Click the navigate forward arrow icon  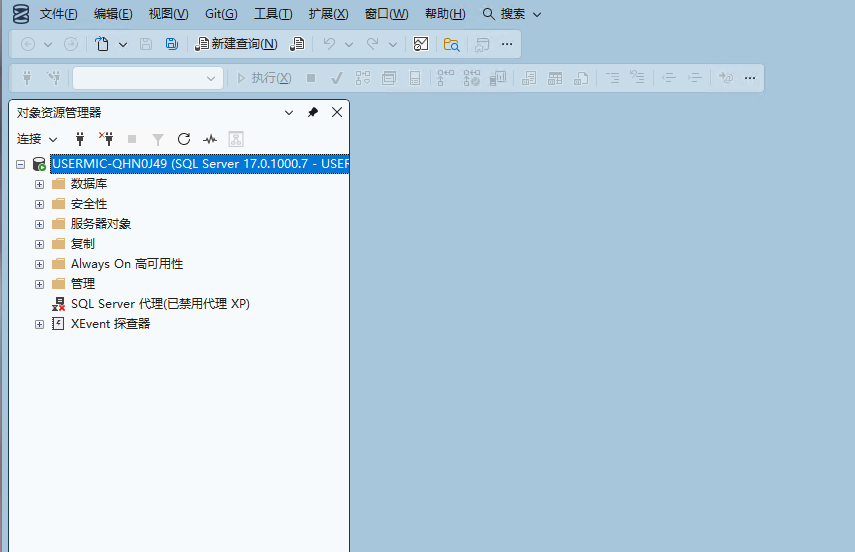click(71, 44)
